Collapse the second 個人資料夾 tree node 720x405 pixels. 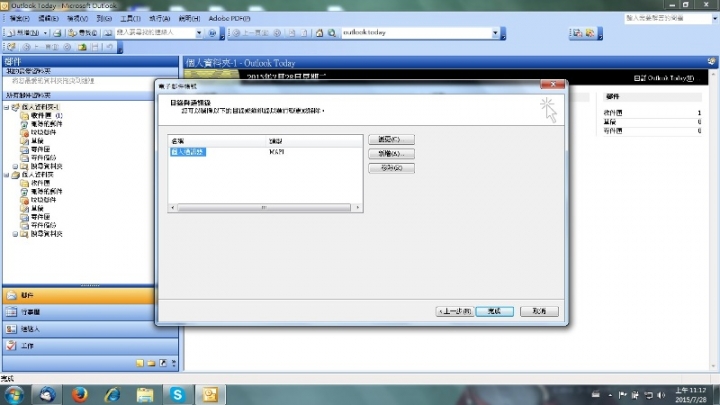tap(6, 175)
